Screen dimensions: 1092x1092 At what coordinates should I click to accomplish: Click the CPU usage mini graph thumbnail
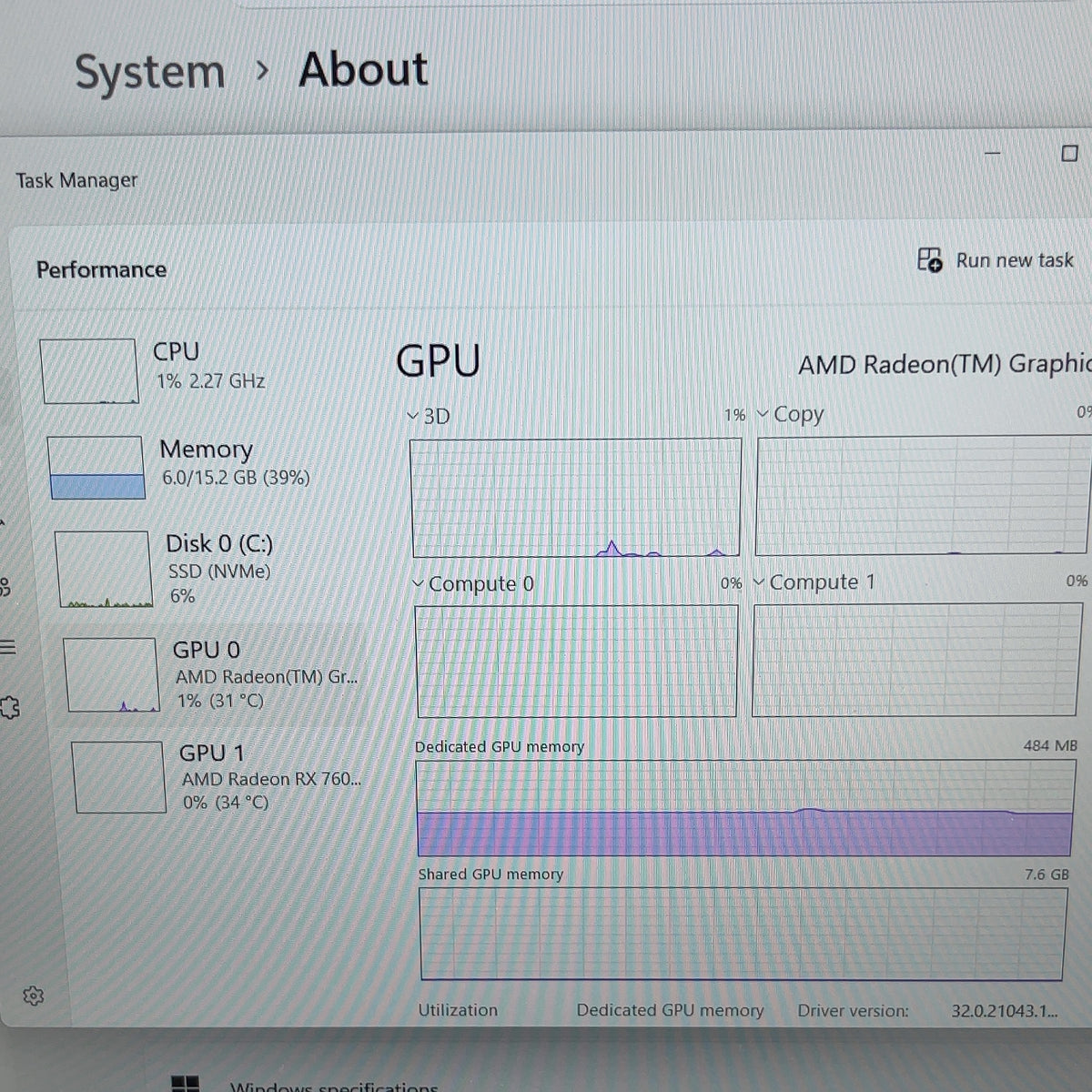89,370
